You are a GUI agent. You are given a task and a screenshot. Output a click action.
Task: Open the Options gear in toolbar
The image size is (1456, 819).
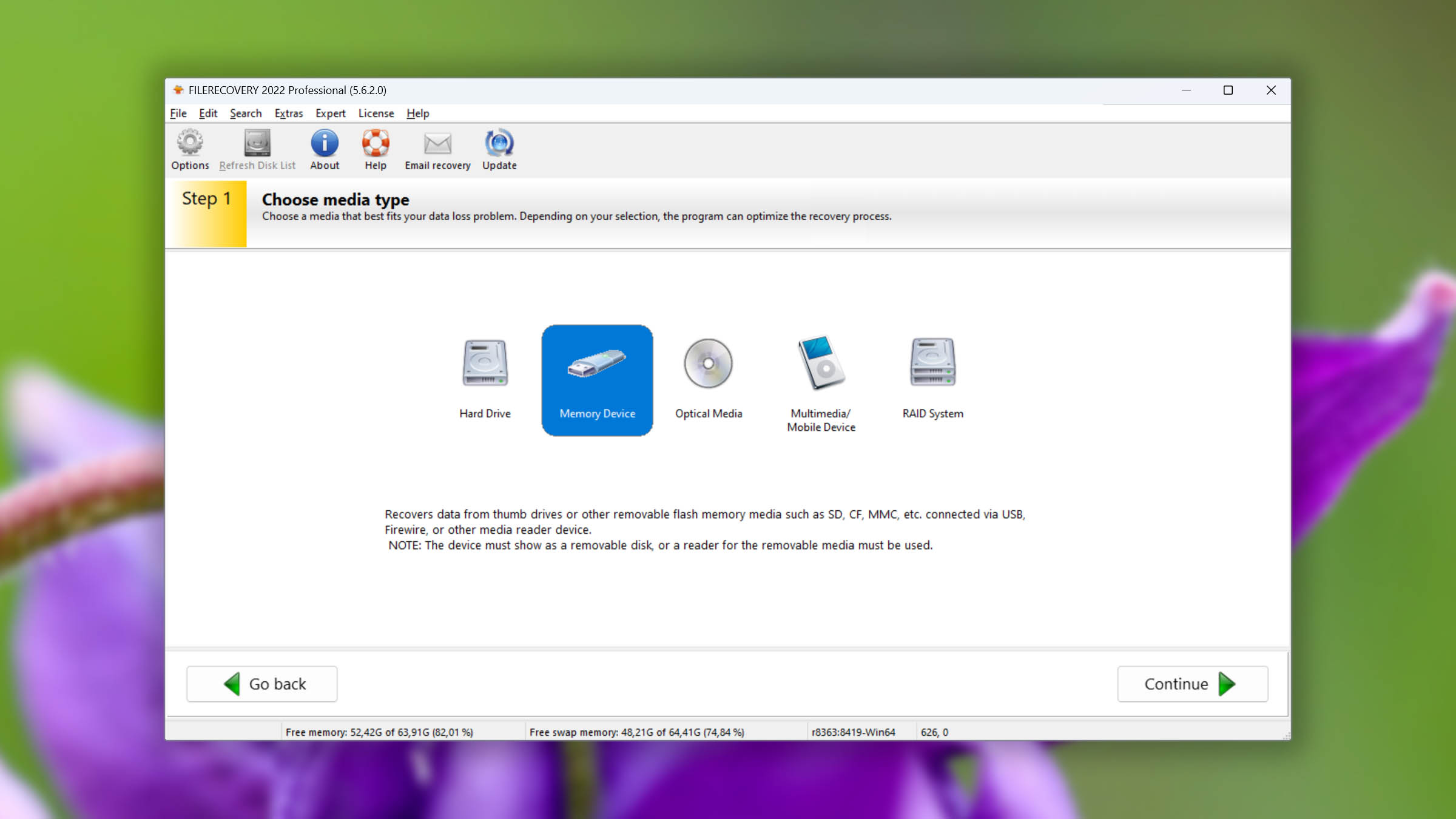190,149
